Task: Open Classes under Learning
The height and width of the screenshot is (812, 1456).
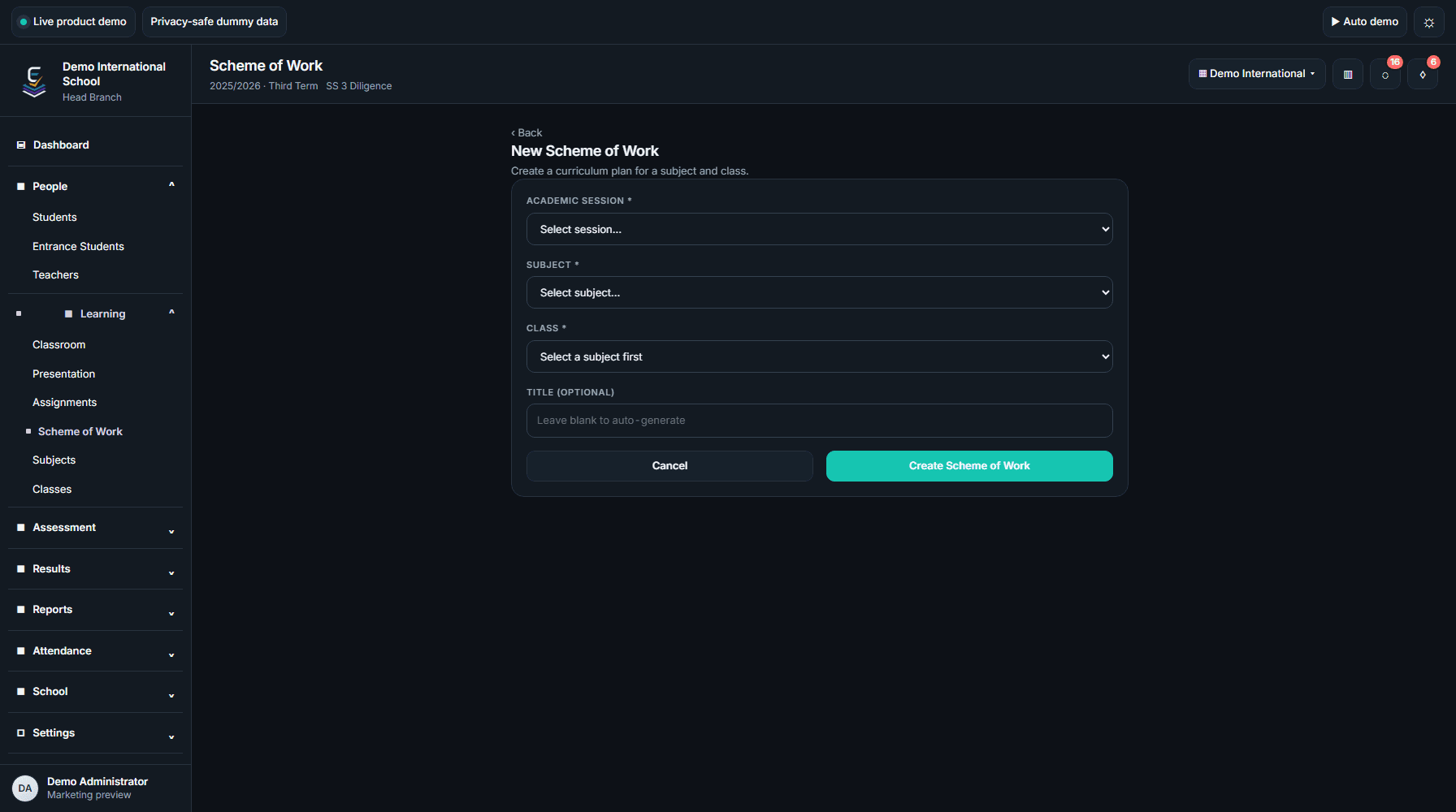Action: point(52,490)
